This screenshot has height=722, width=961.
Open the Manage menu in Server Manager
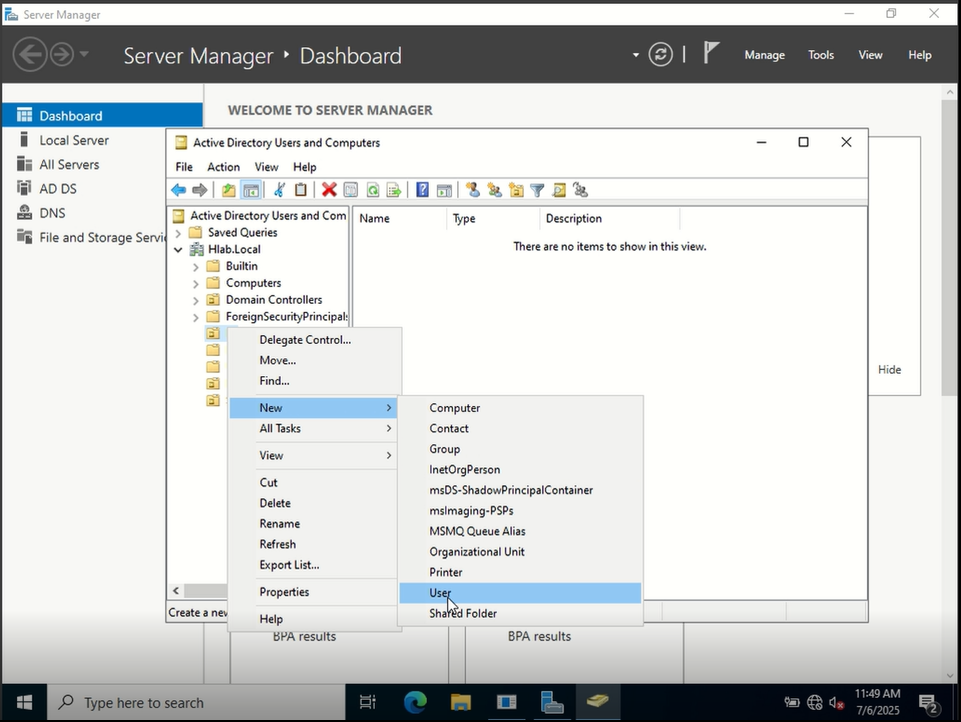pyautogui.click(x=764, y=55)
